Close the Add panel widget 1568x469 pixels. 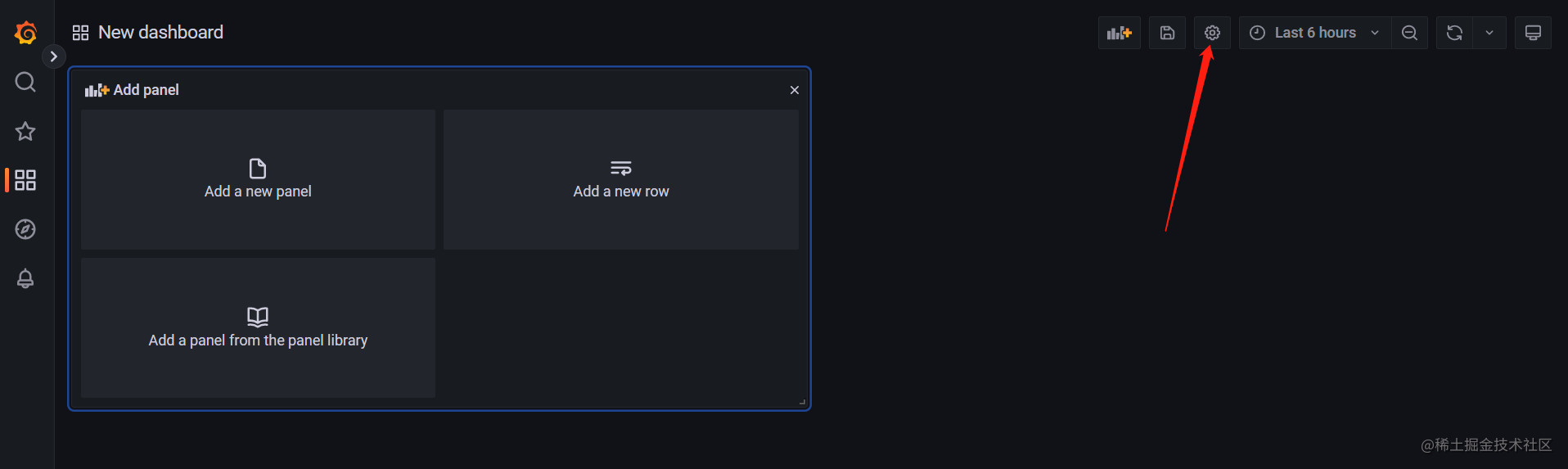click(794, 90)
